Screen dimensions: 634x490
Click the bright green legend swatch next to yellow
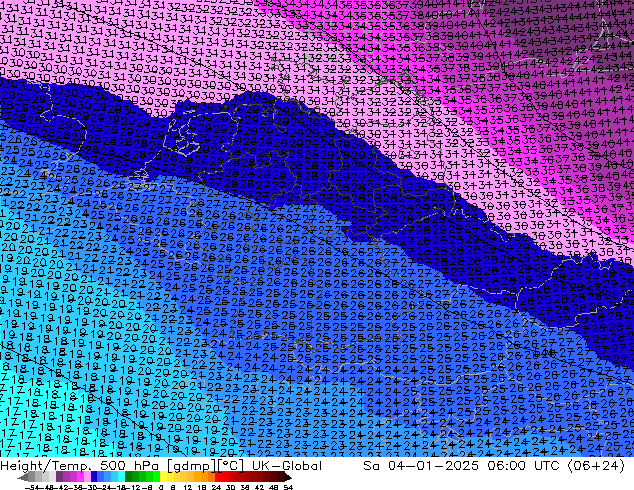pos(156,477)
